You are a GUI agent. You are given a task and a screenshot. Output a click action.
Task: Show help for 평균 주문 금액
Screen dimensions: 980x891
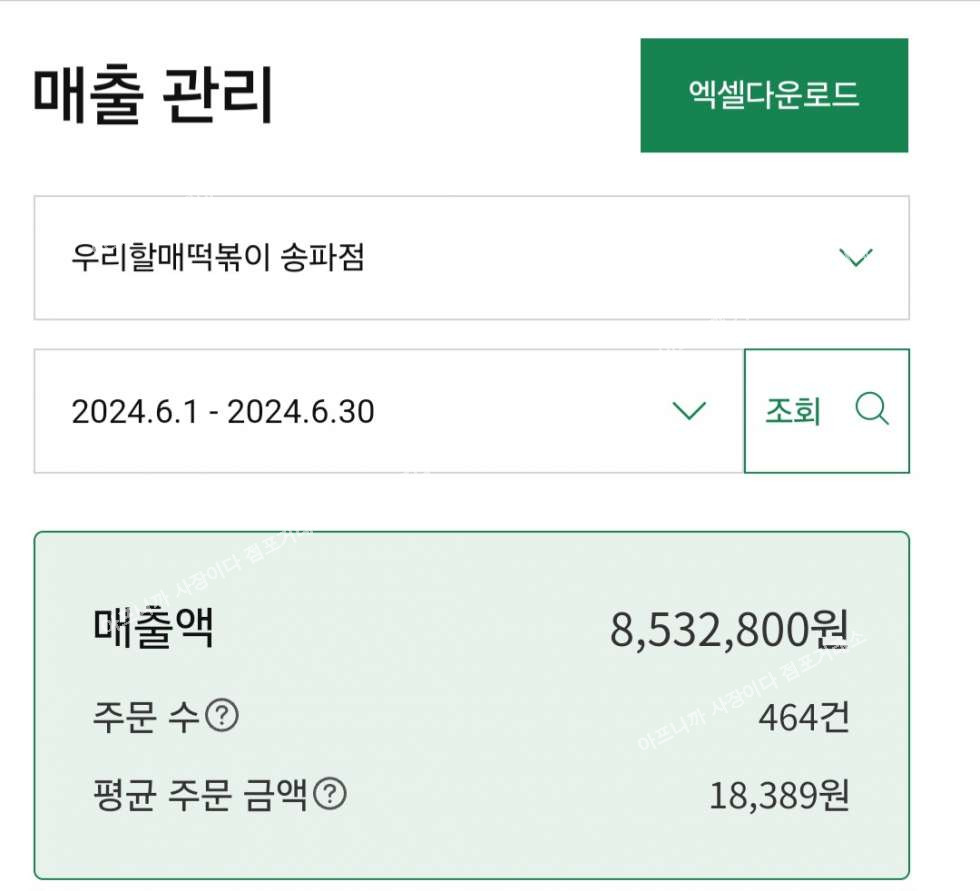pos(330,795)
